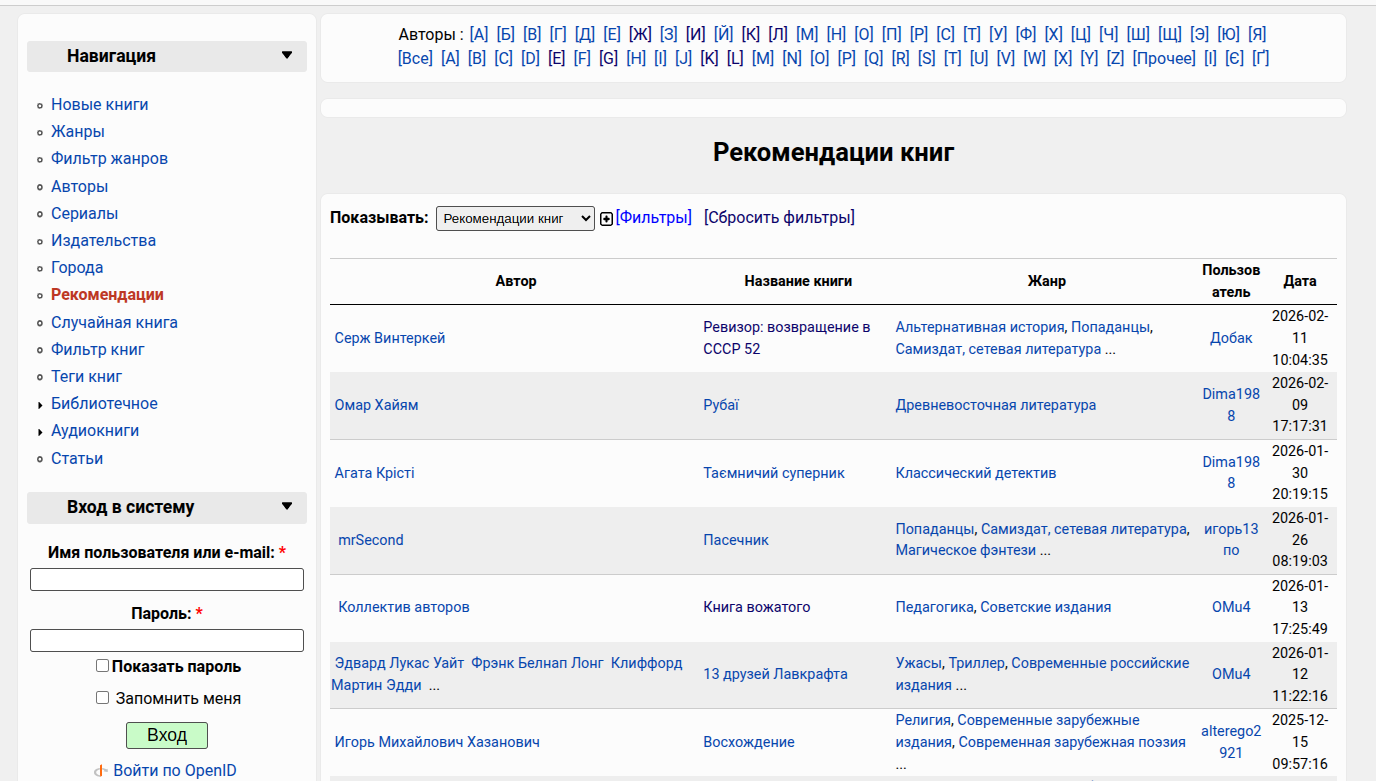Open author Омар Хайям link

pos(376,405)
